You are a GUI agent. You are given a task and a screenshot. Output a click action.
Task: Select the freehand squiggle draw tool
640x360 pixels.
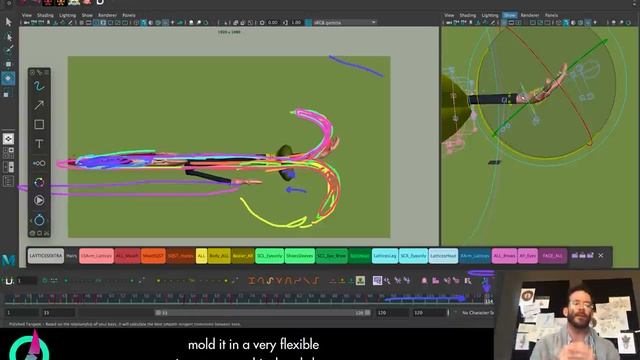39,86
